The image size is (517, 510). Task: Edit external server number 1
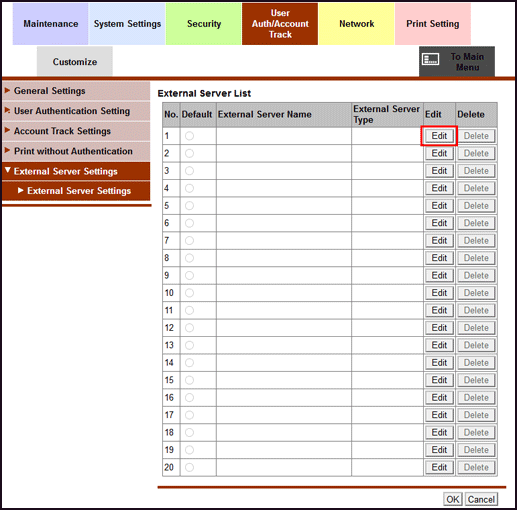(439, 136)
